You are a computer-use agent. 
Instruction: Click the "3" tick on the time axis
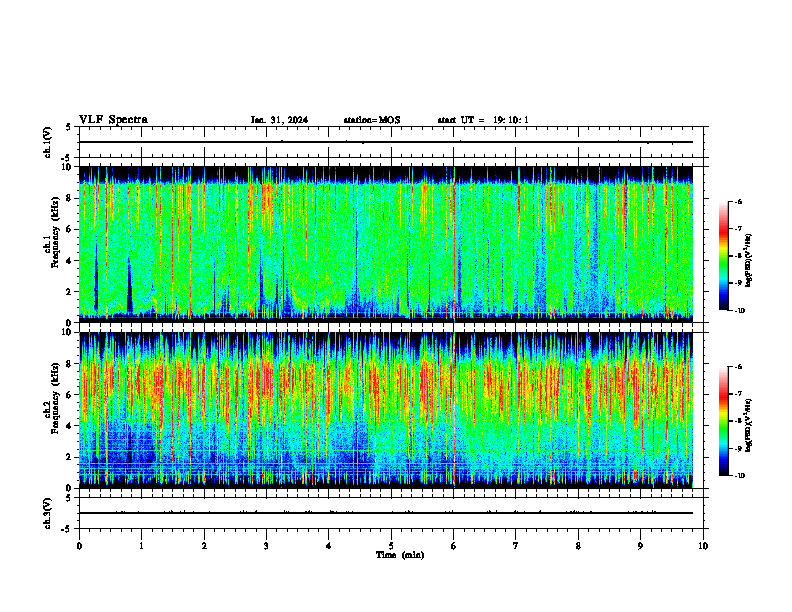pos(266,546)
